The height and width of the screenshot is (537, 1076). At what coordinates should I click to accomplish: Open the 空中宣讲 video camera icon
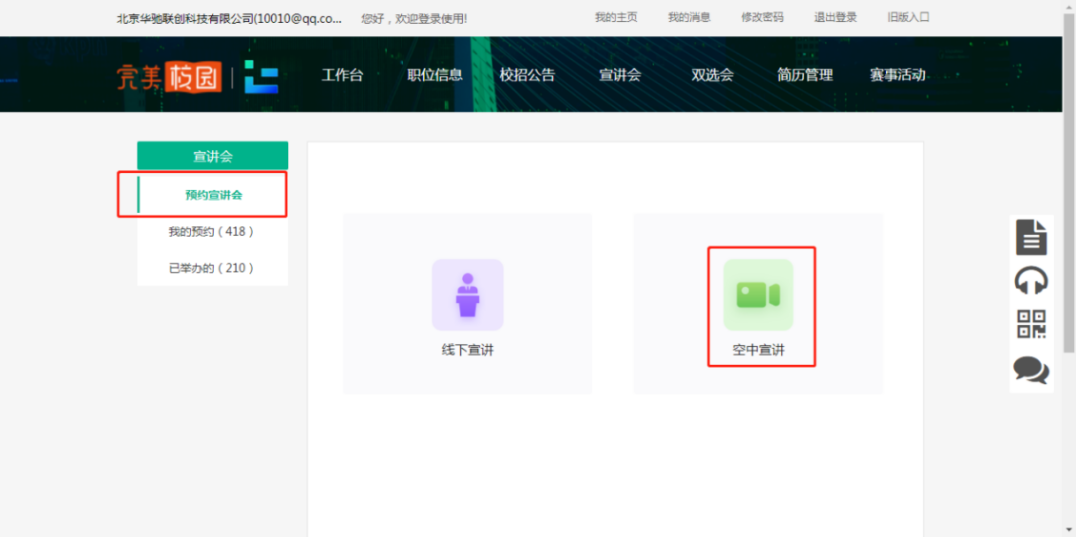pyautogui.click(x=758, y=295)
